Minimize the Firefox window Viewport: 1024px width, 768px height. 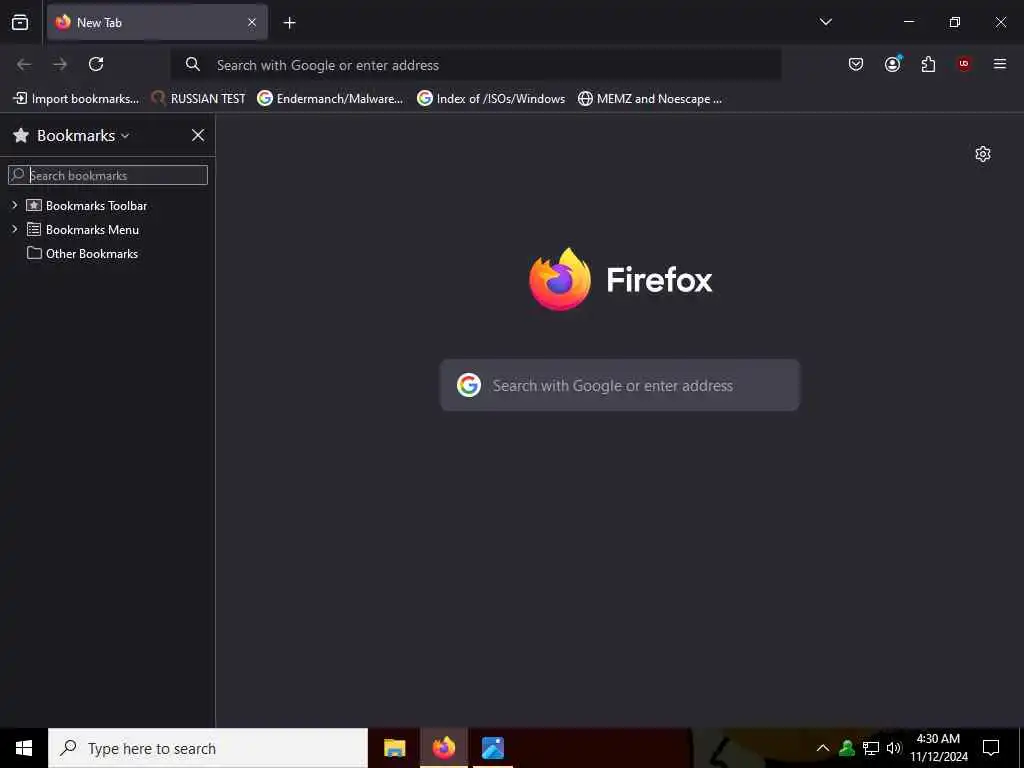point(908,22)
